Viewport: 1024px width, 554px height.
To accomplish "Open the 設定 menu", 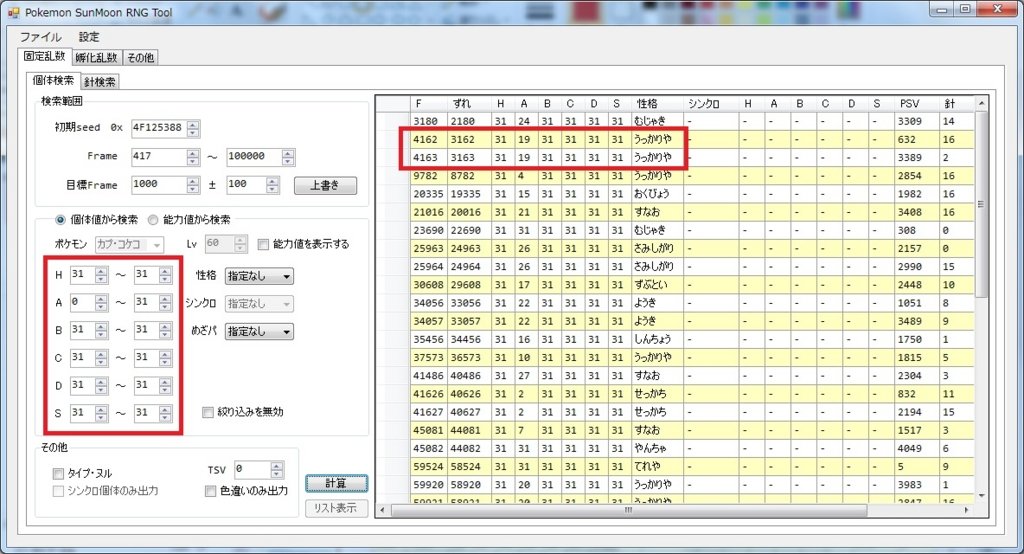I will [89, 37].
